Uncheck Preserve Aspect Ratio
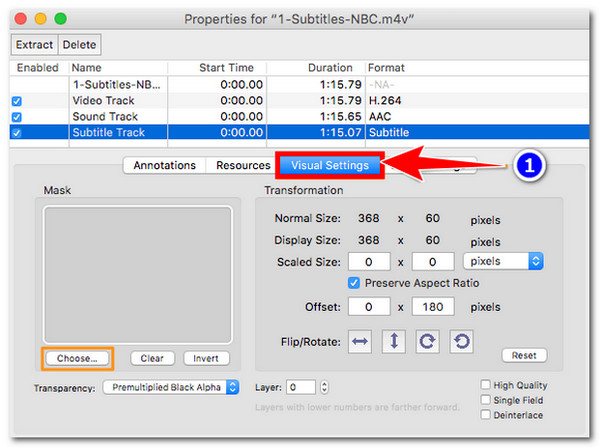This screenshot has height=448, width=600. coord(354,283)
